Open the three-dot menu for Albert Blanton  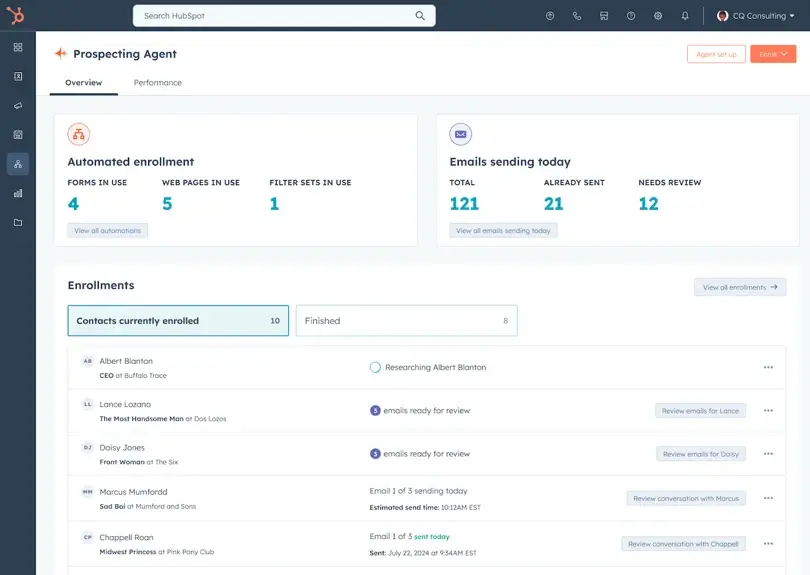tap(768, 367)
